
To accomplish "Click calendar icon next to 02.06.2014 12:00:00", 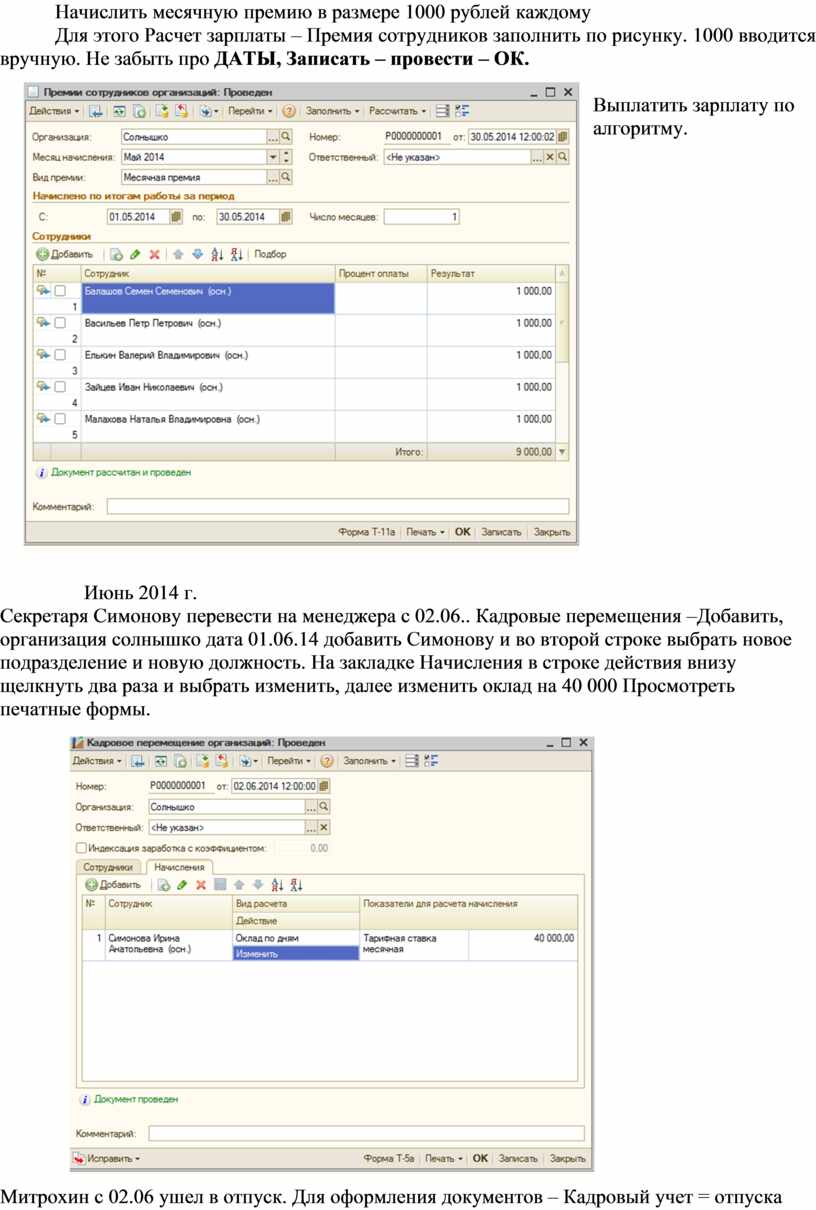I will click(324, 786).
